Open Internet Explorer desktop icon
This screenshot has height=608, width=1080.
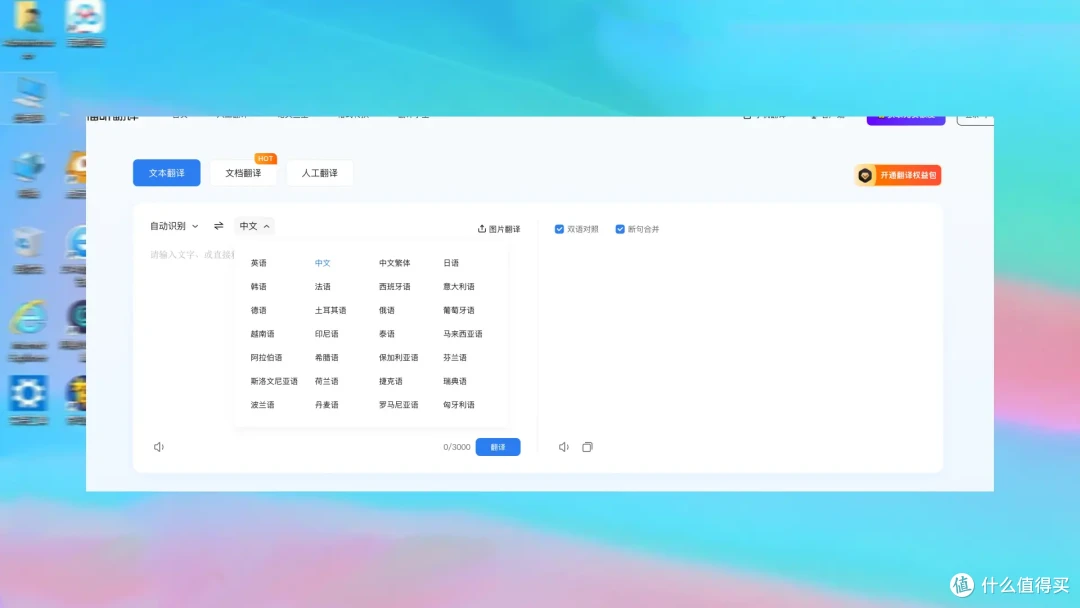pyautogui.click(x=28, y=319)
